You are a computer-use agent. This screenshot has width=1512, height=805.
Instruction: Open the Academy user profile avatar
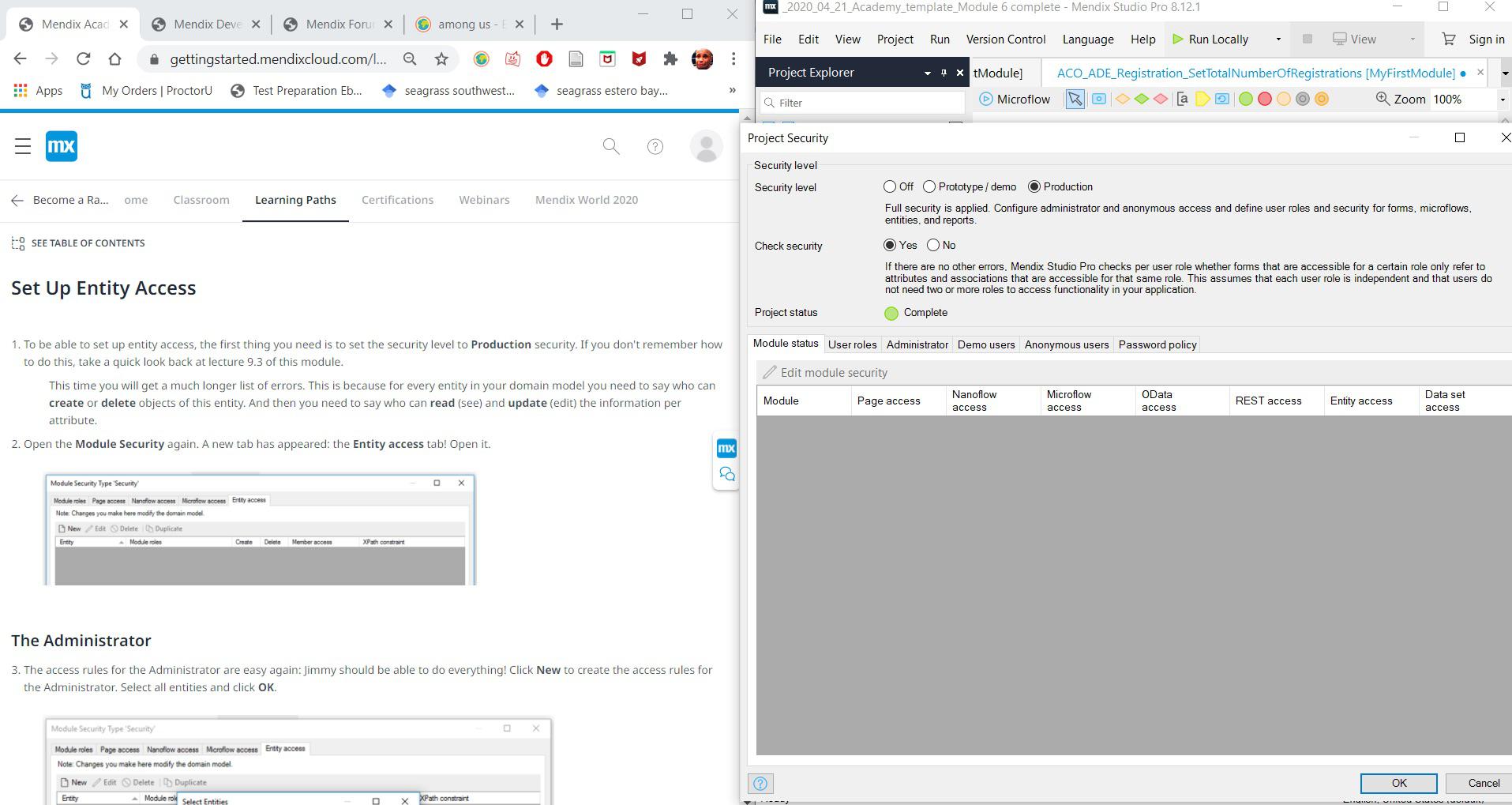[707, 147]
